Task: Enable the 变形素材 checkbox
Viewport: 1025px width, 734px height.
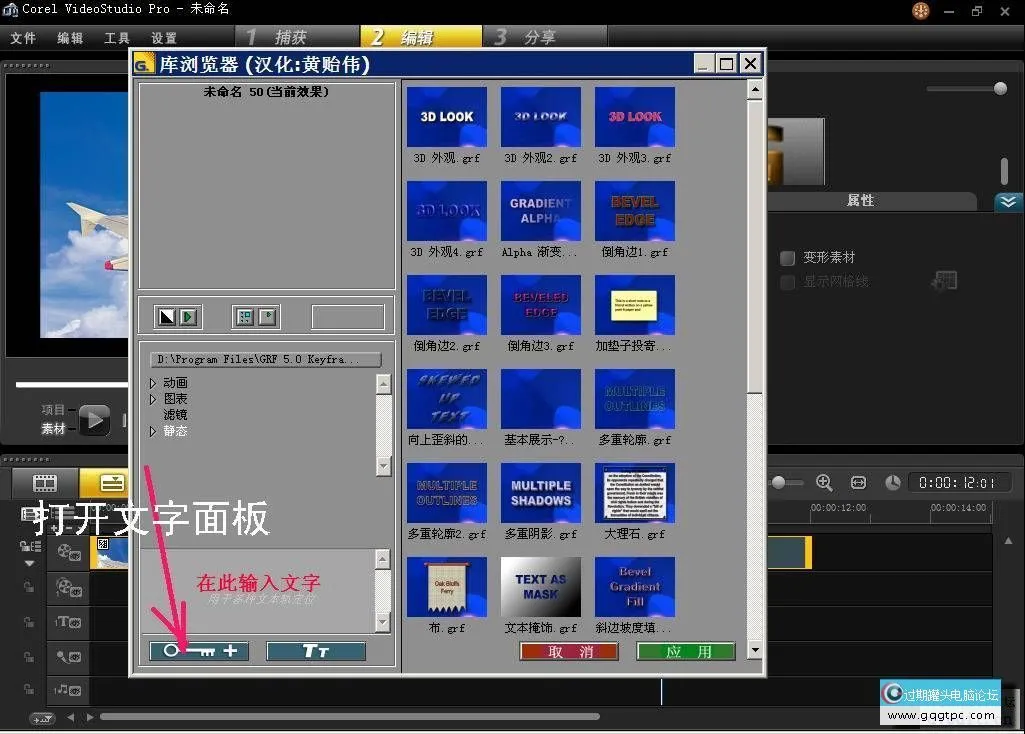Action: [x=788, y=257]
